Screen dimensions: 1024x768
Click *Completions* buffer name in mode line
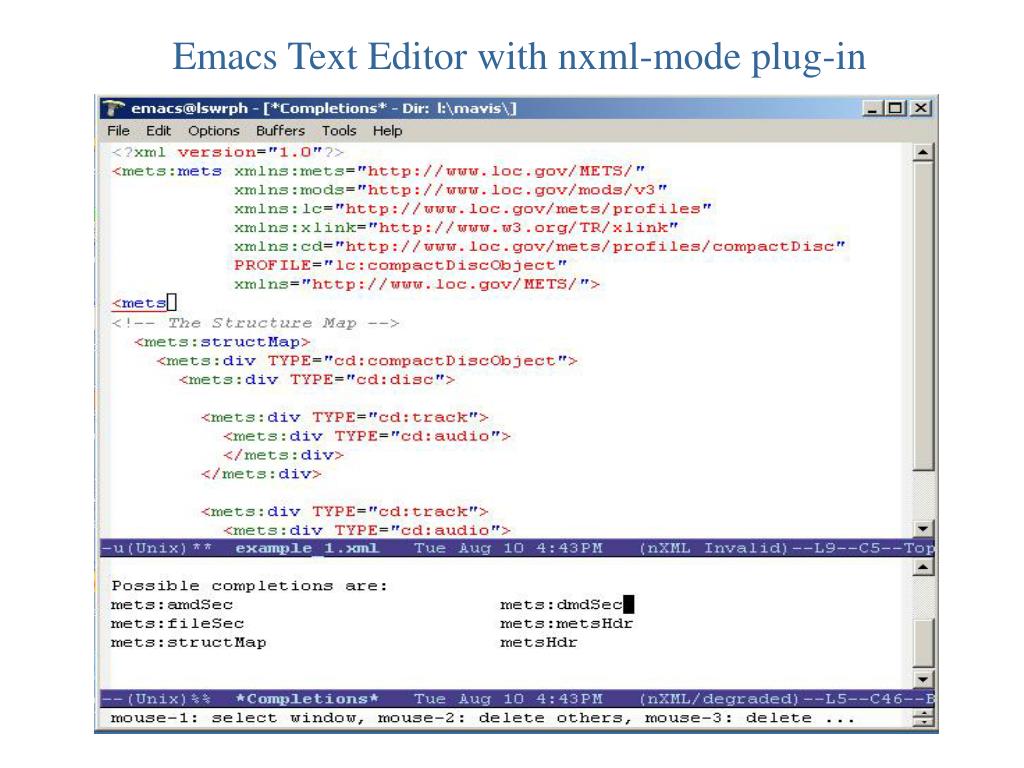click(x=307, y=699)
